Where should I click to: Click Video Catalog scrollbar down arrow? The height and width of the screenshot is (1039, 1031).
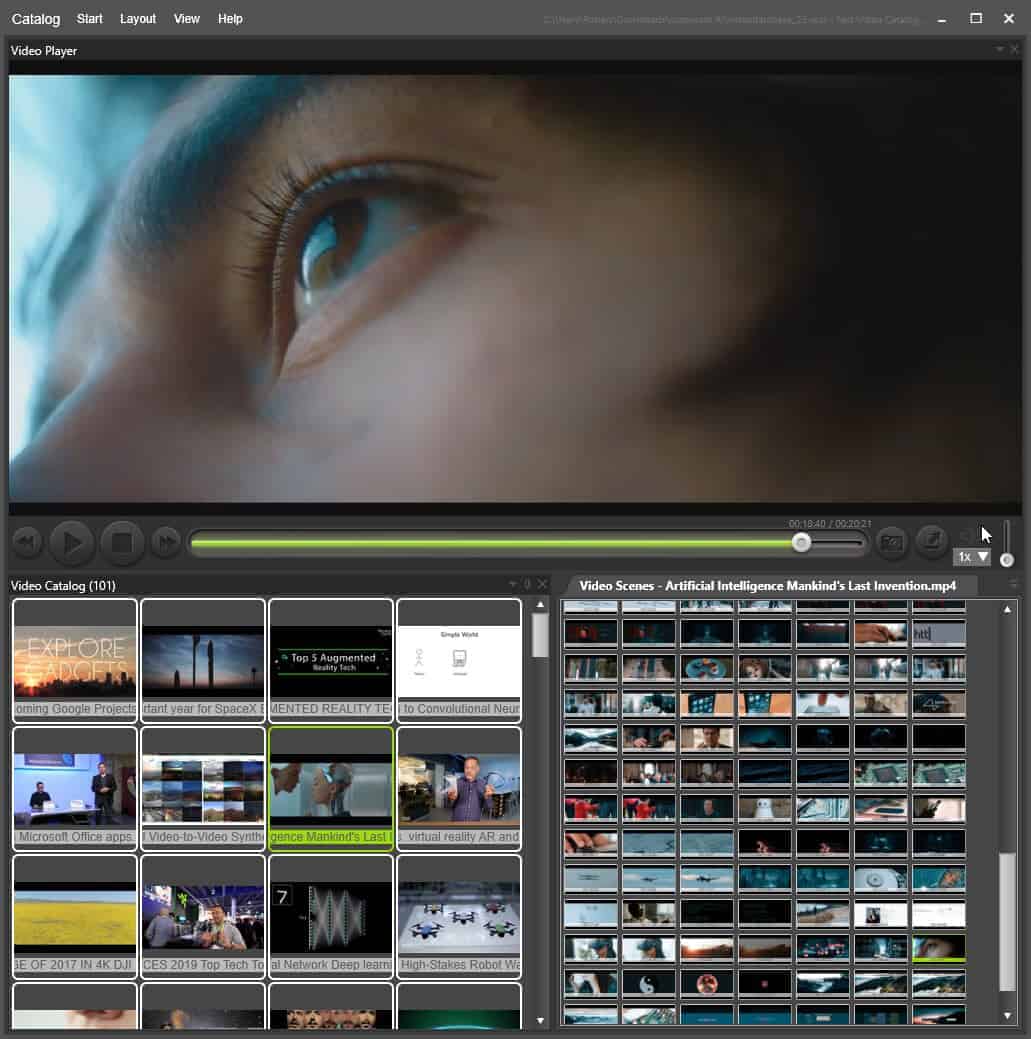541,1020
